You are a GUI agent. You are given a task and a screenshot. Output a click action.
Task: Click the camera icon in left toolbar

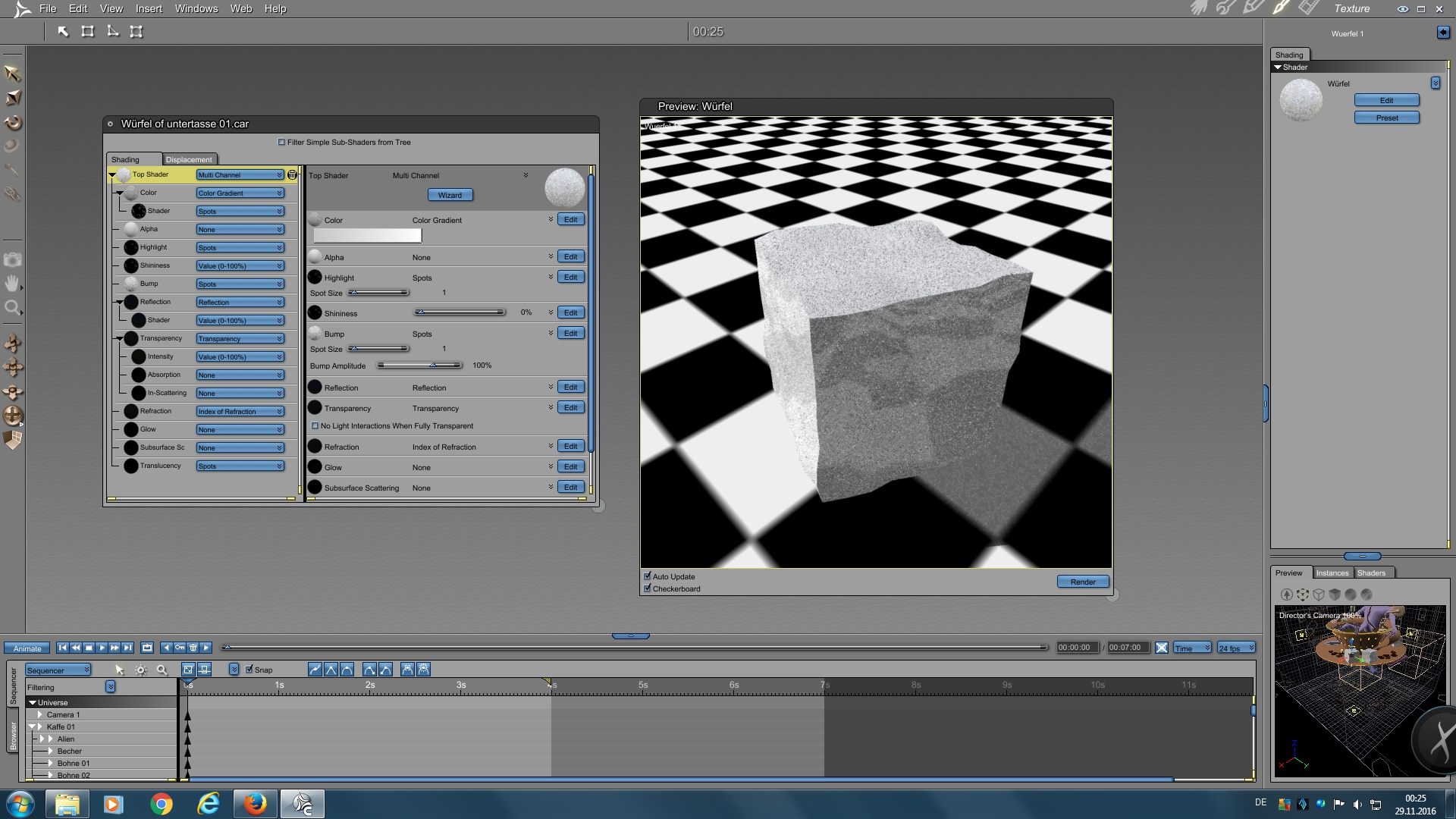[12, 260]
